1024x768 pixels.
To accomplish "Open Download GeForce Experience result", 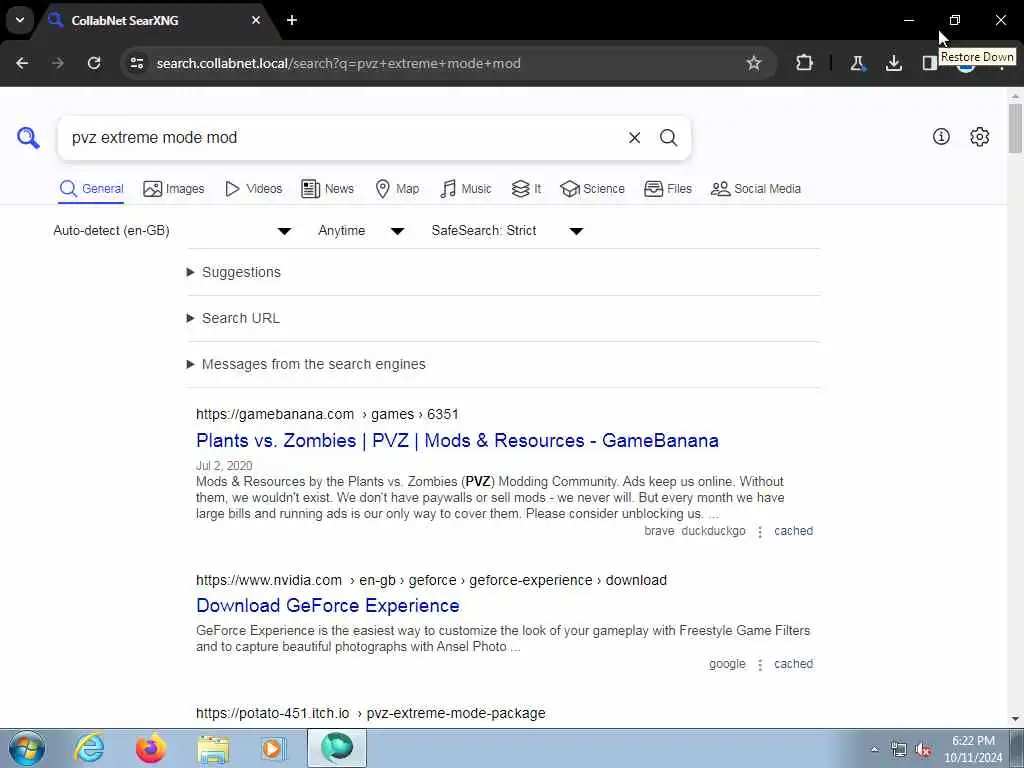I will tap(328, 605).
